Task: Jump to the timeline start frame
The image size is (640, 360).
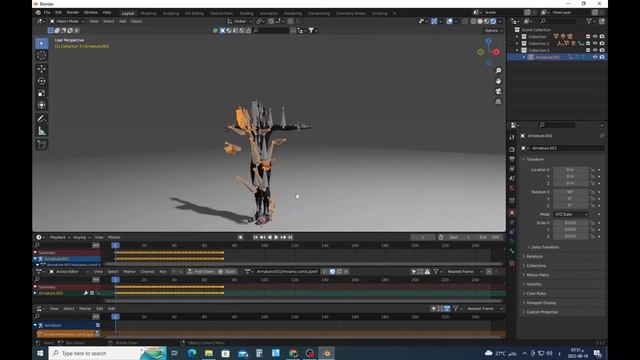Action: (256, 237)
